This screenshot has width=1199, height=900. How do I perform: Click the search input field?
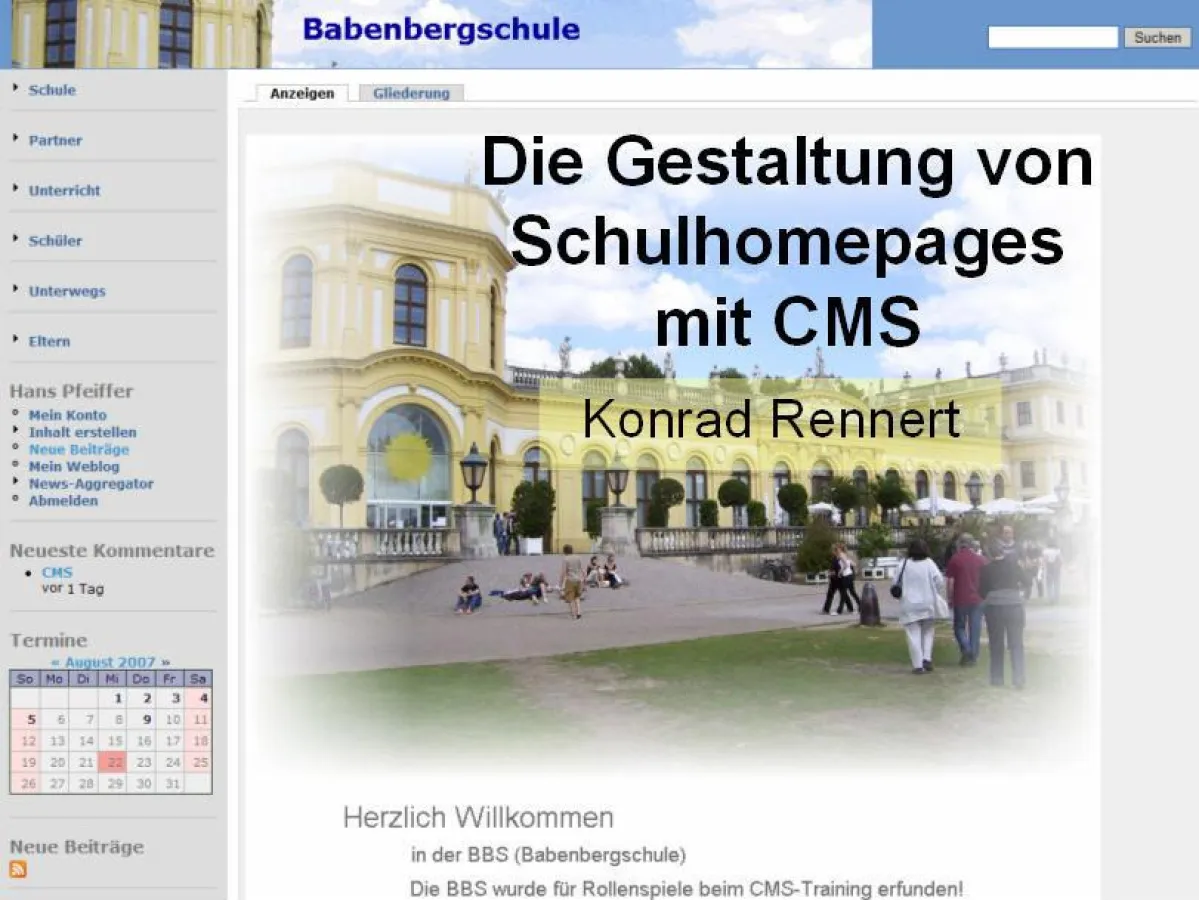coord(1052,38)
